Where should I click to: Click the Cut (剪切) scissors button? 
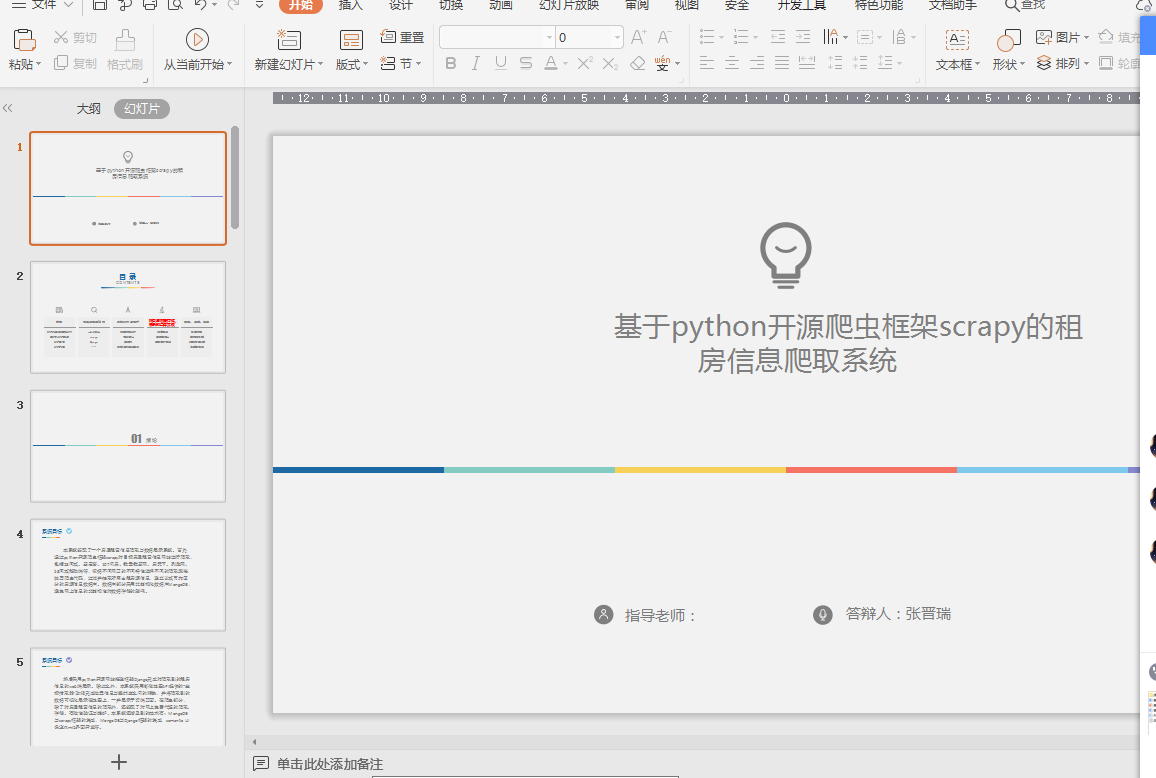click(74, 37)
